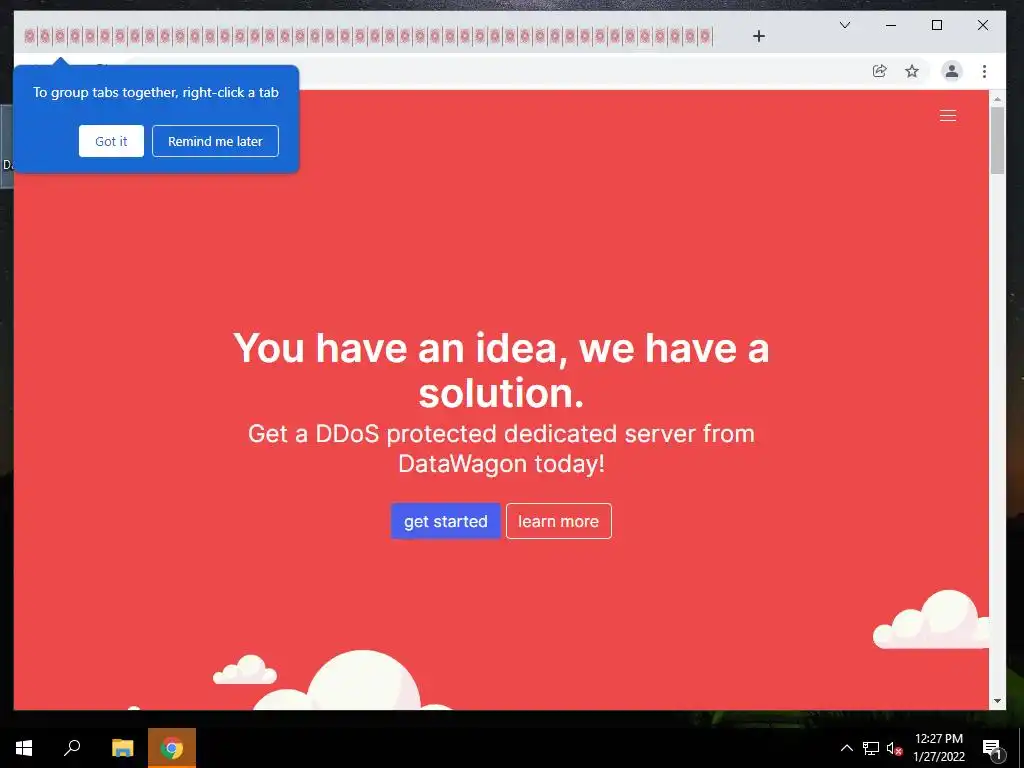Click the learn more button
This screenshot has width=1024, height=768.
pyautogui.click(x=558, y=521)
